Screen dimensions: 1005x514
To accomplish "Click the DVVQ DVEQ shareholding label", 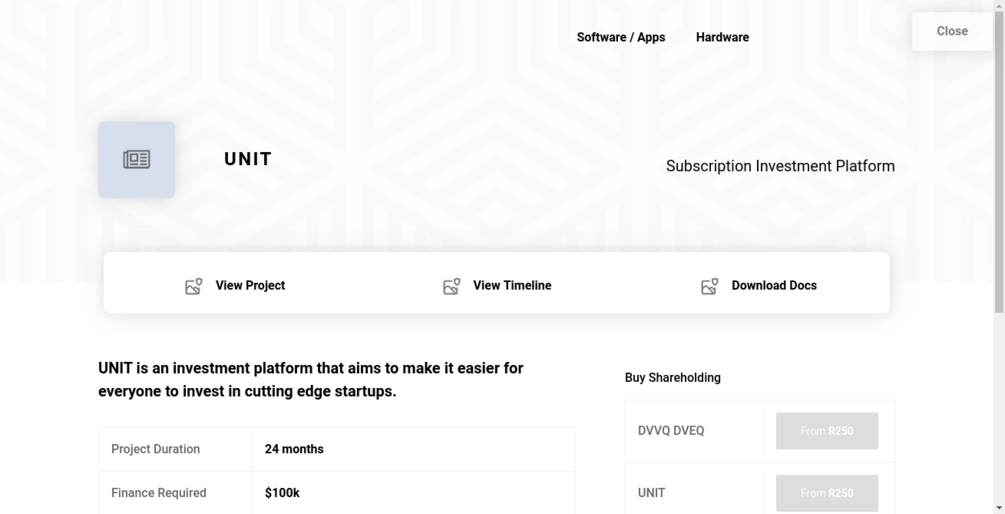I will click(x=671, y=431).
